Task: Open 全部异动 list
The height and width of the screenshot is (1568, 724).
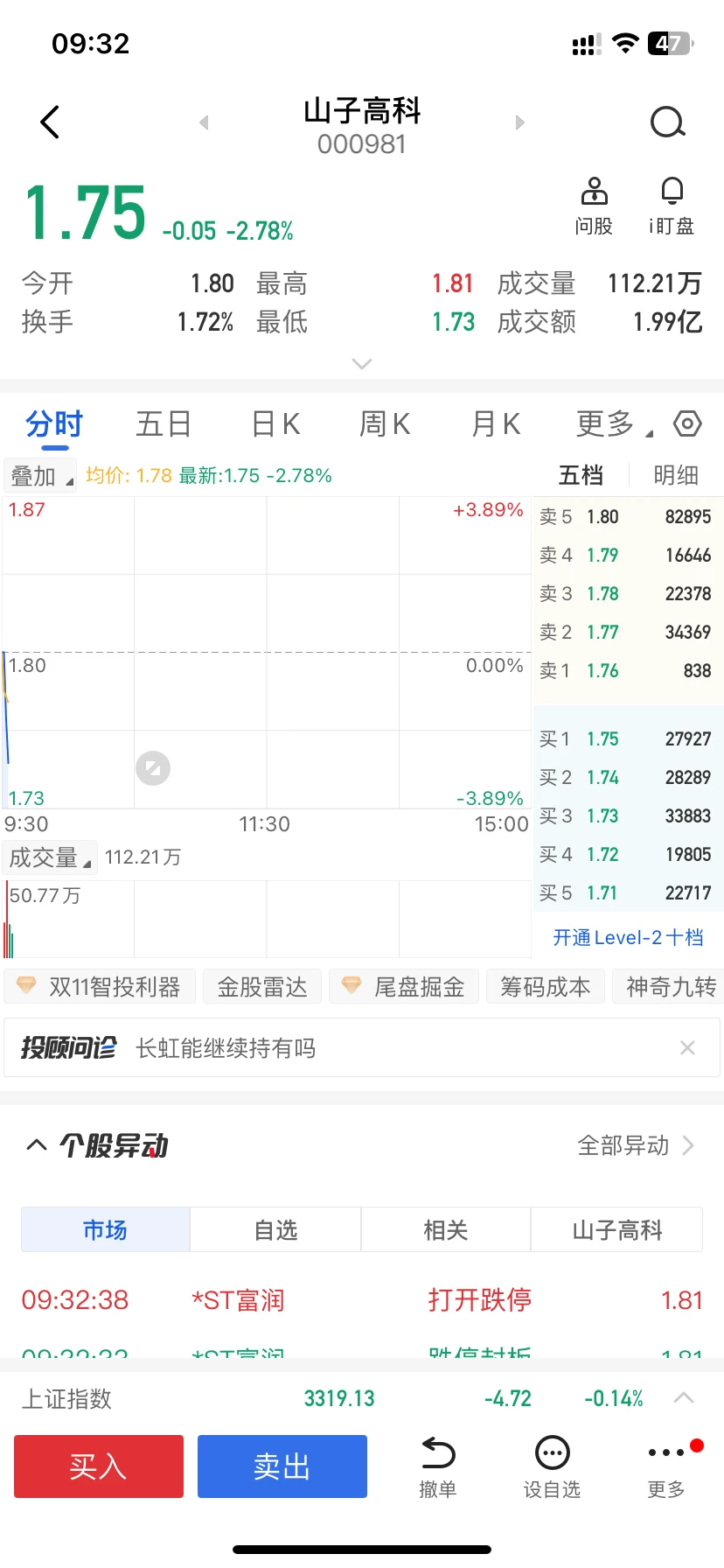Action: (x=636, y=1145)
